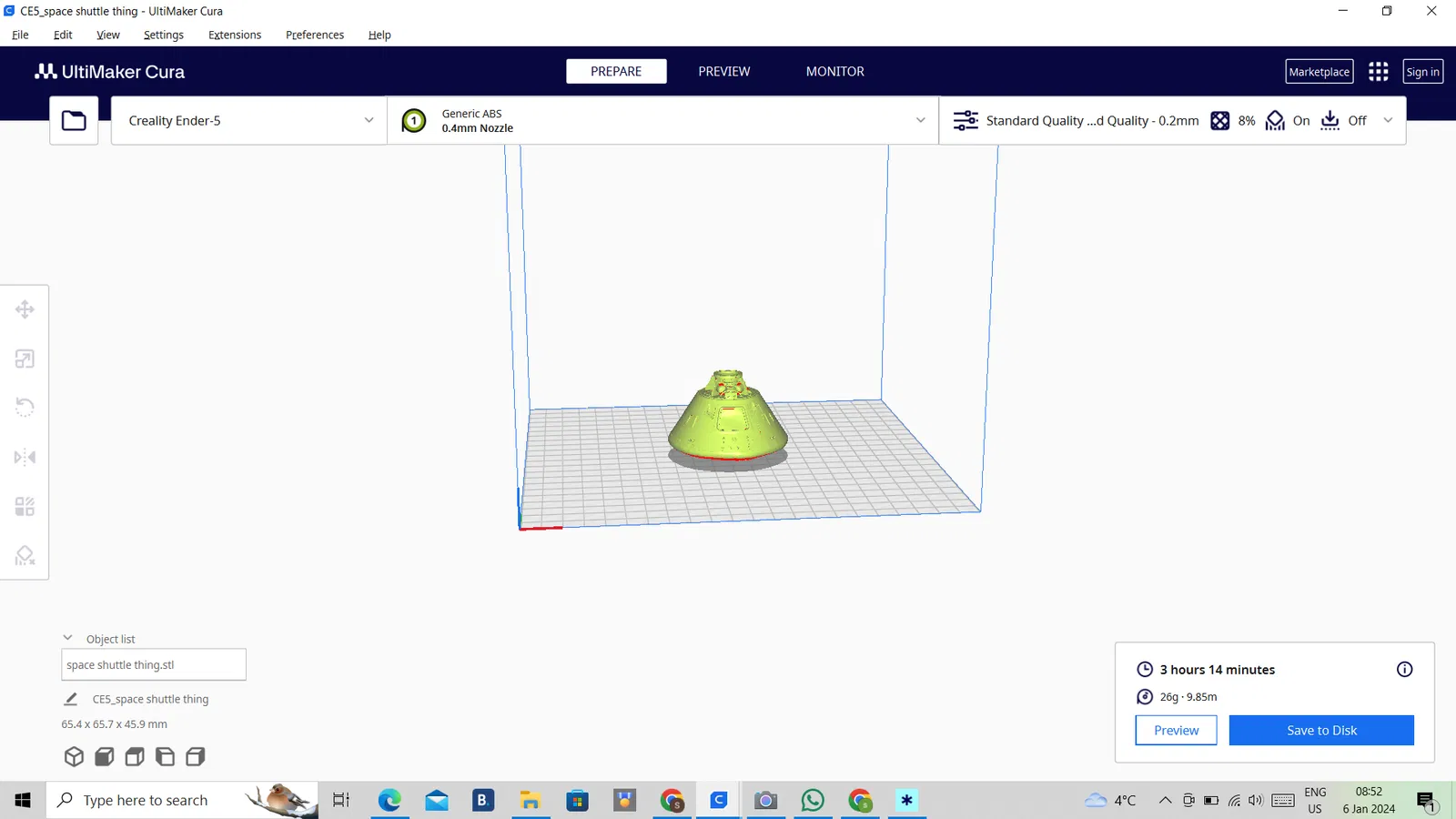Switch to the PREVIEW stage

tap(724, 71)
